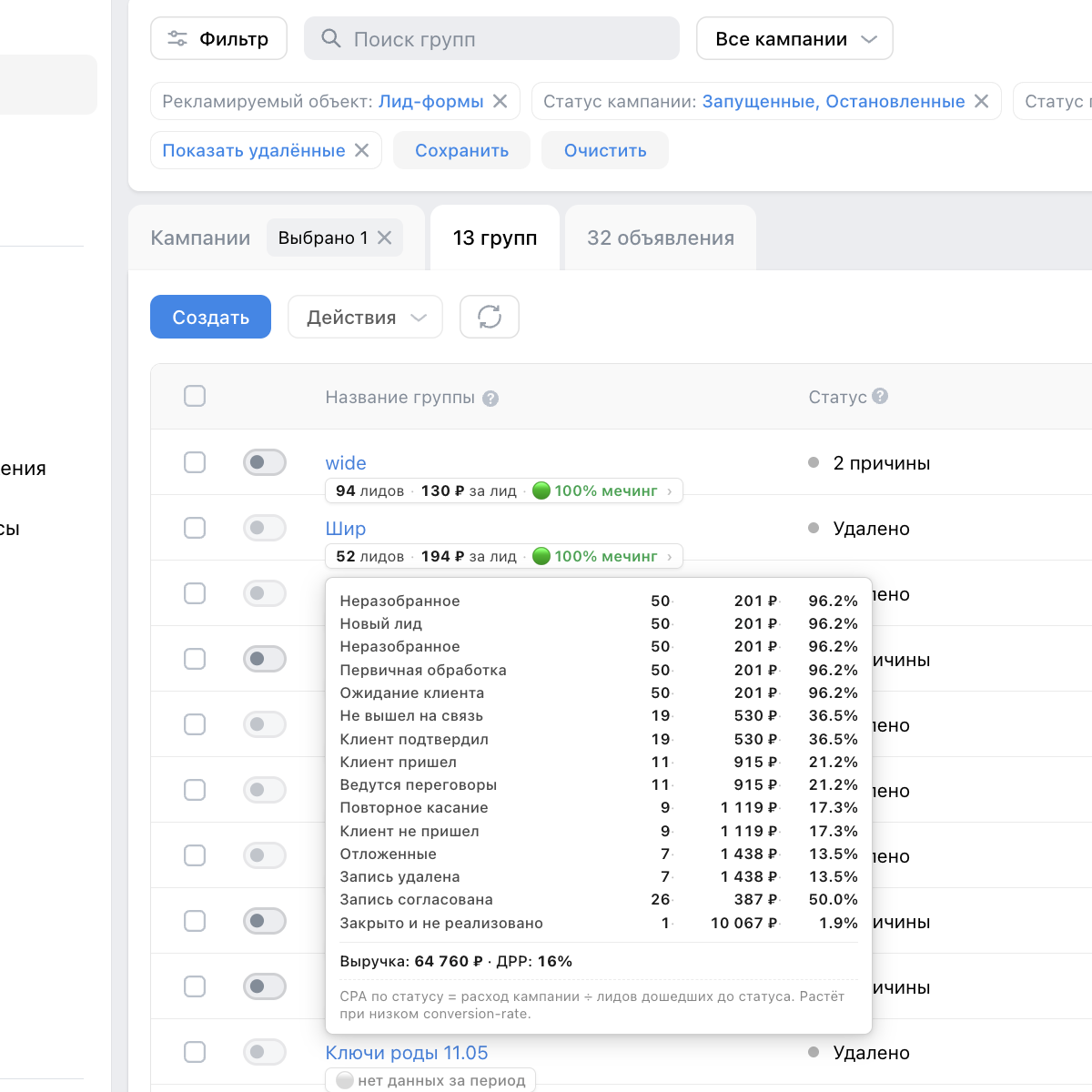Remove the Лид-формы filter chip
1092x1092 pixels.
(x=500, y=101)
